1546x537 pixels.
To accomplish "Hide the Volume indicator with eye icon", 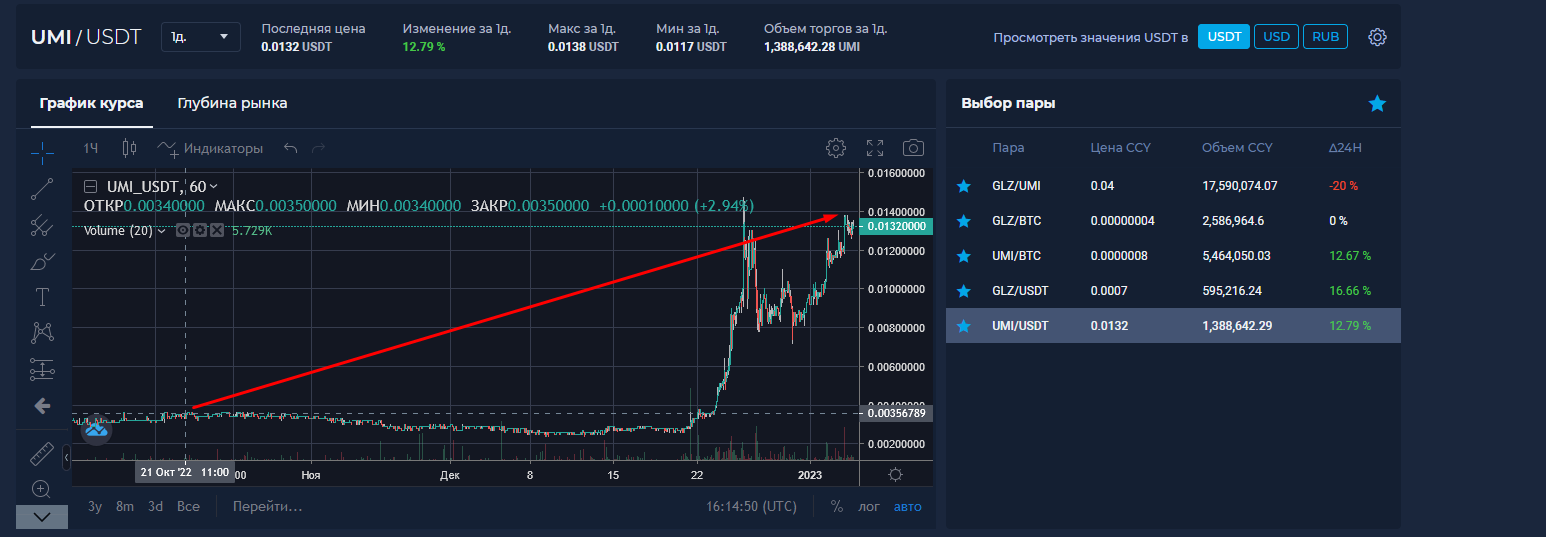I will (183, 230).
